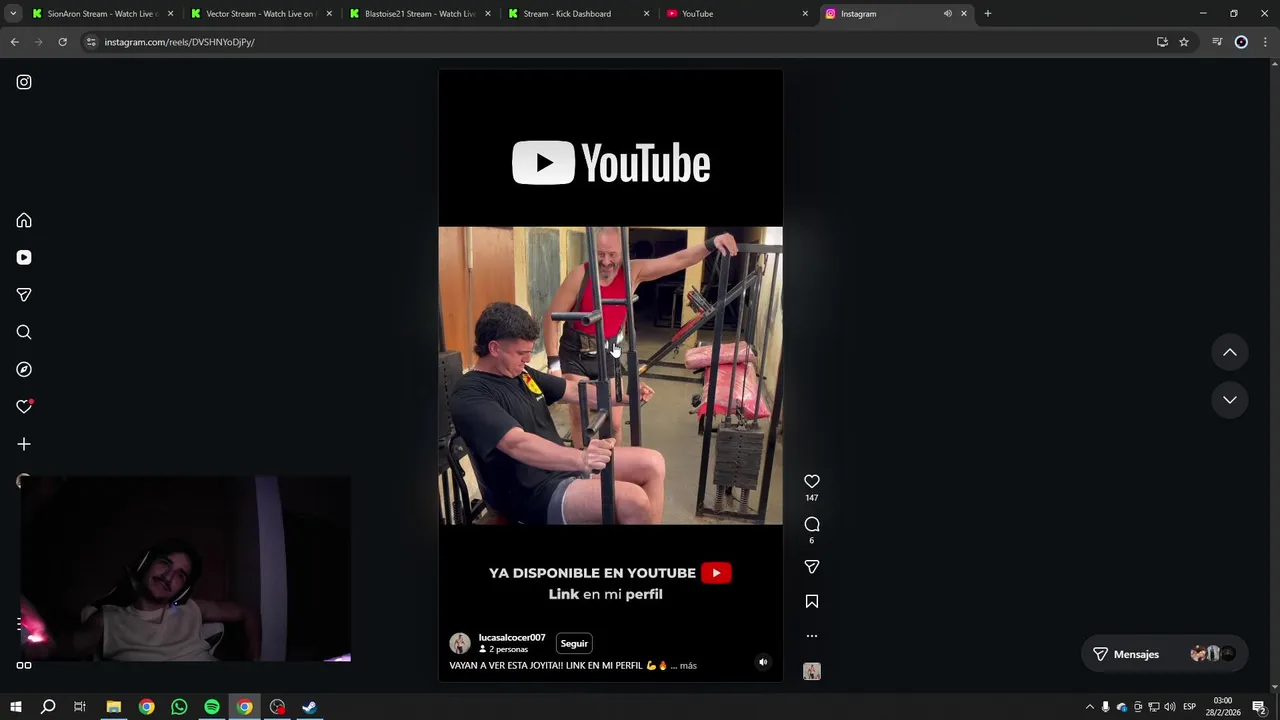The width and height of the screenshot is (1280, 720).
Task: Go to the previous reel with up chevron
Action: pos(1230,352)
